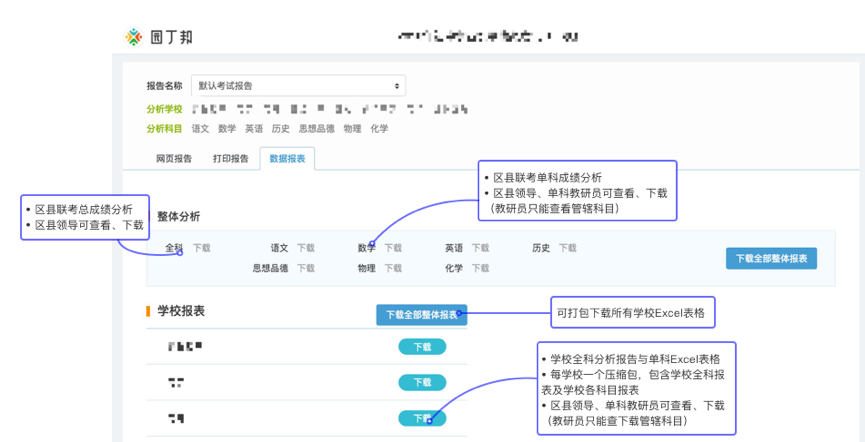Click the 整体分析 section heading

click(179, 217)
